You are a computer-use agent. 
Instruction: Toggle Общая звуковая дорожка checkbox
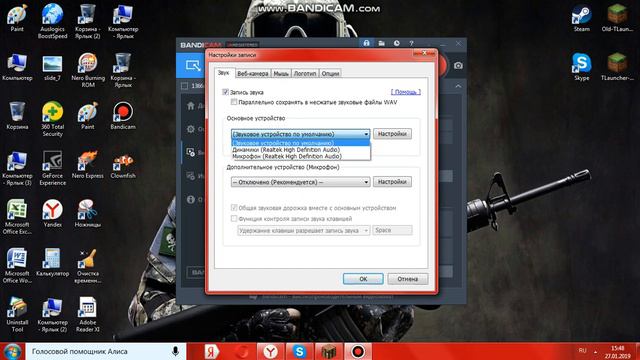pos(234,208)
